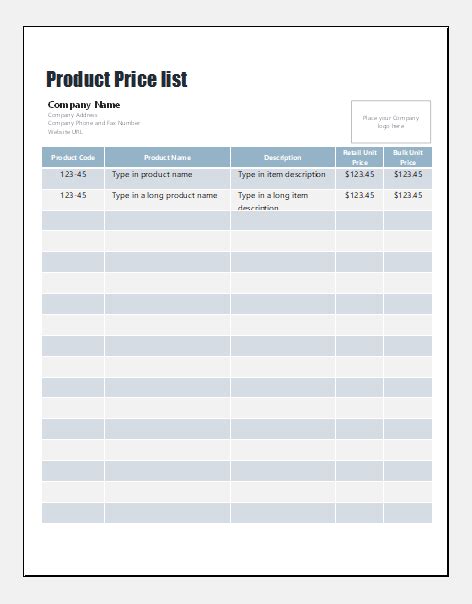The height and width of the screenshot is (604, 472).
Task: Click the second row product code cell
Action: [73, 200]
